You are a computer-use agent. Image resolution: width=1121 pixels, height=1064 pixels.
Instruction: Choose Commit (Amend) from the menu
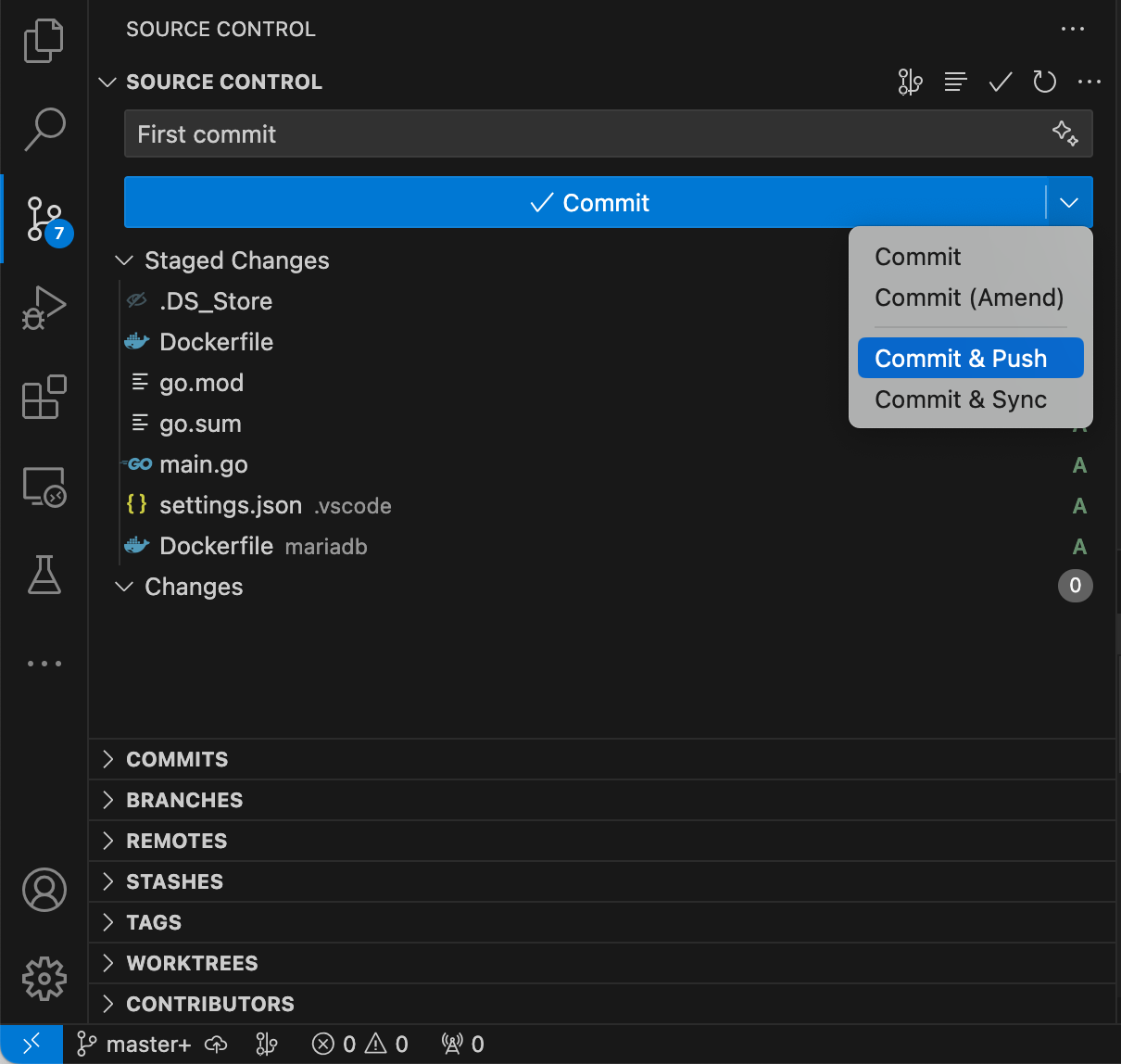click(x=969, y=298)
